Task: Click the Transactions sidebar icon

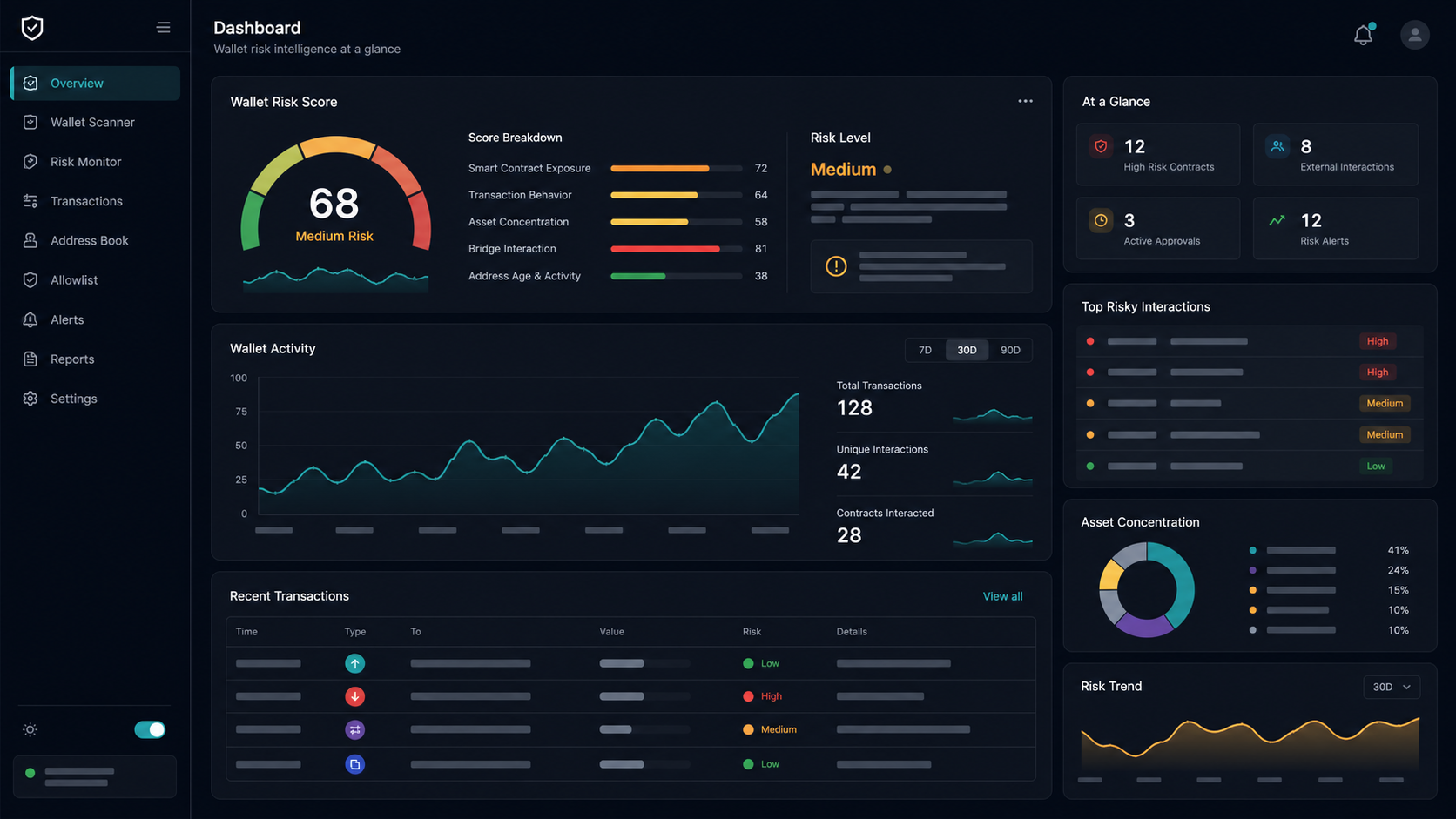Action: [30, 201]
